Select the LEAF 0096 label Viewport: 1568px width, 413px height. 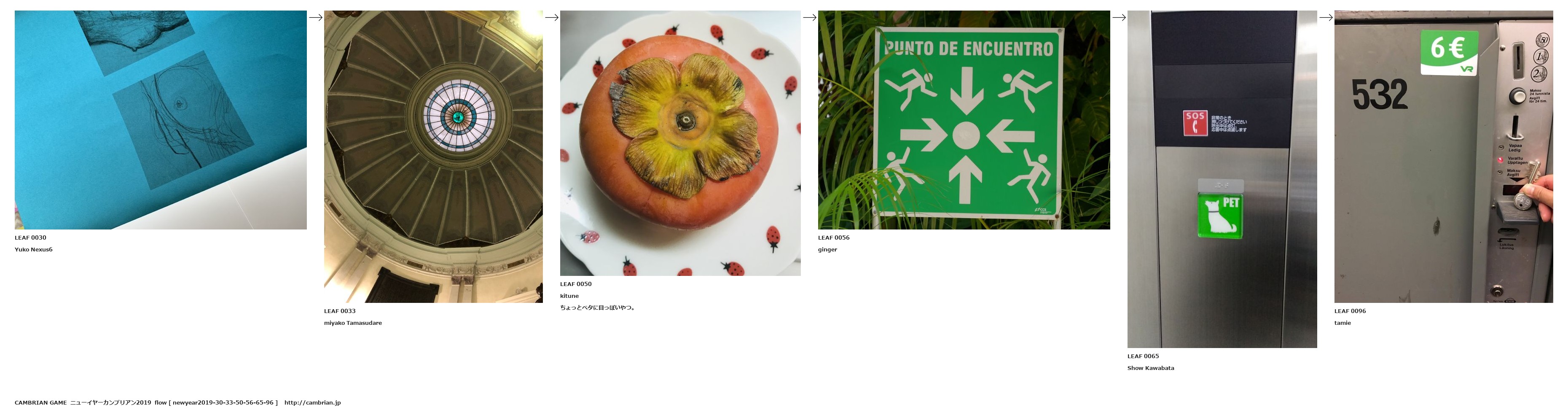(x=1350, y=310)
